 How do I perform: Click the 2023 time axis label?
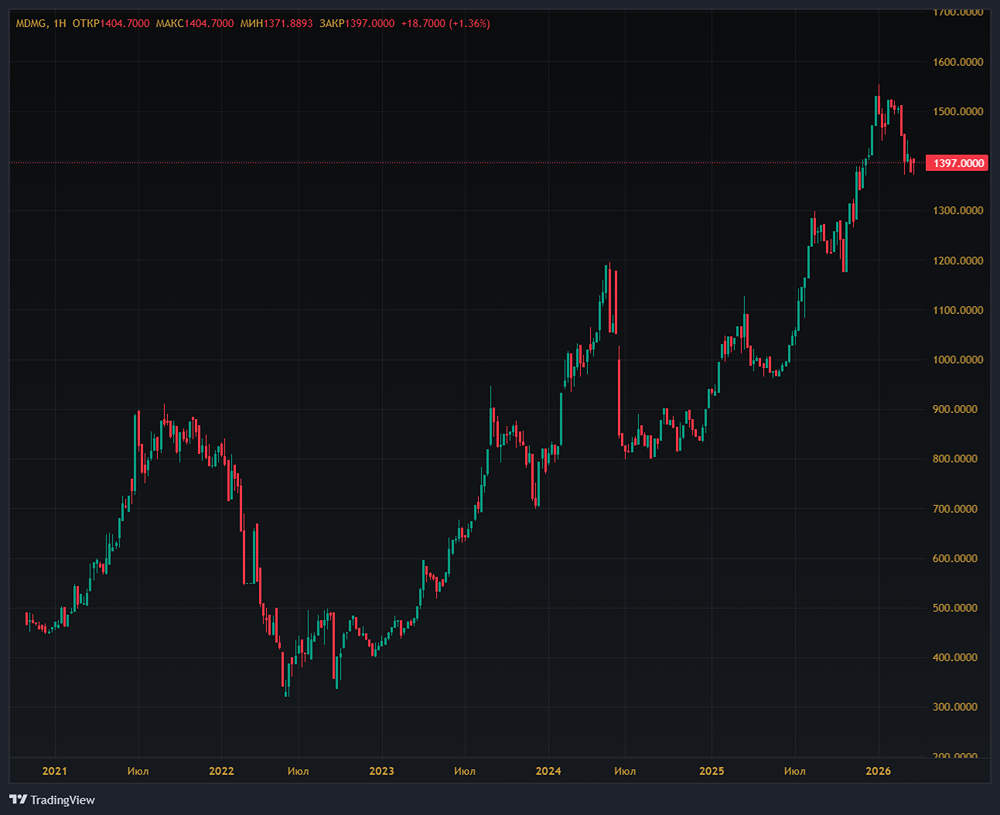381,771
